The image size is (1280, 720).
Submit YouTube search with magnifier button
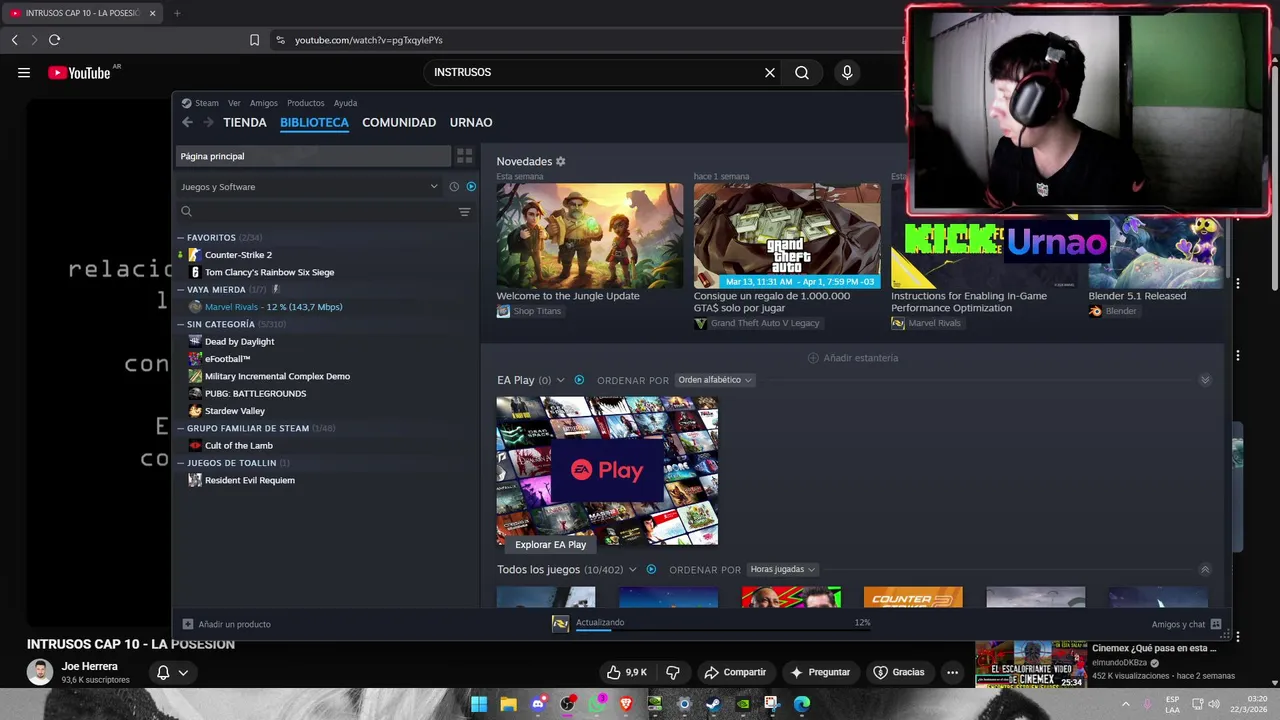point(802,72)
